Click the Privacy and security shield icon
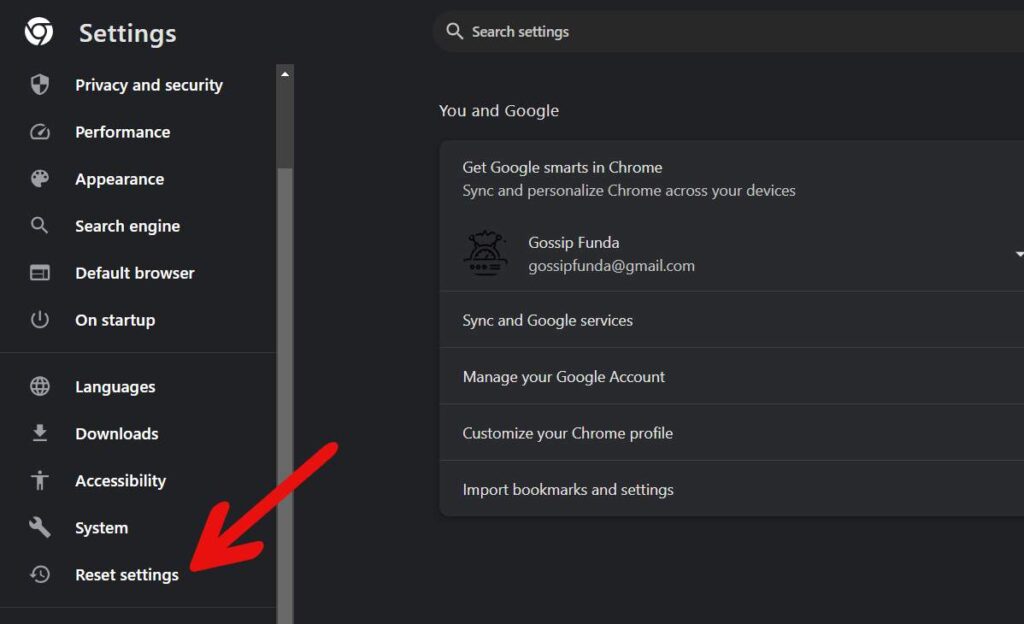This screenshot has width=1024, height=624. [40, 84]
